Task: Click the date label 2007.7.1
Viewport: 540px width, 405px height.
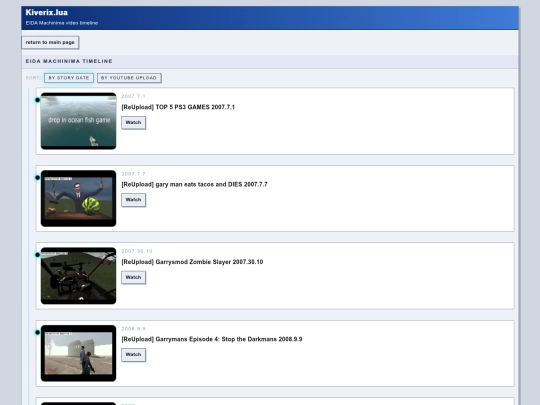Action: click(133, 96)
